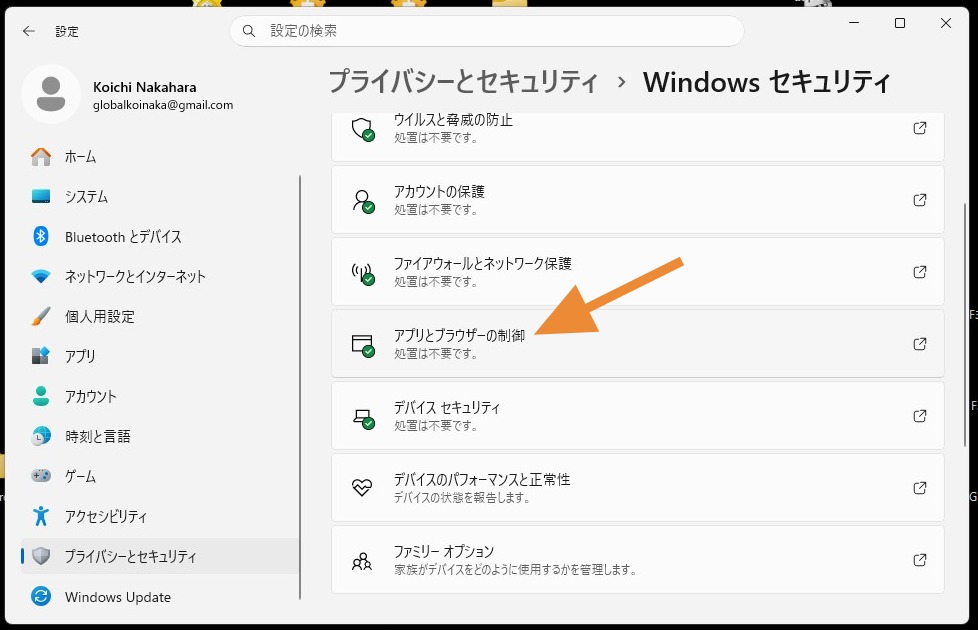
Task: Click external-link icon for ウイルスと脅威の防止
Action: (x=919, y=128)
